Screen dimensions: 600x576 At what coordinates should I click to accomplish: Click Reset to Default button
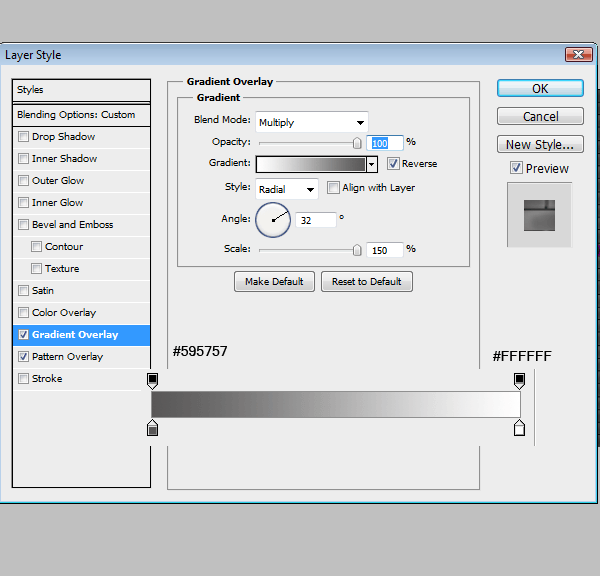click(367, 282)
